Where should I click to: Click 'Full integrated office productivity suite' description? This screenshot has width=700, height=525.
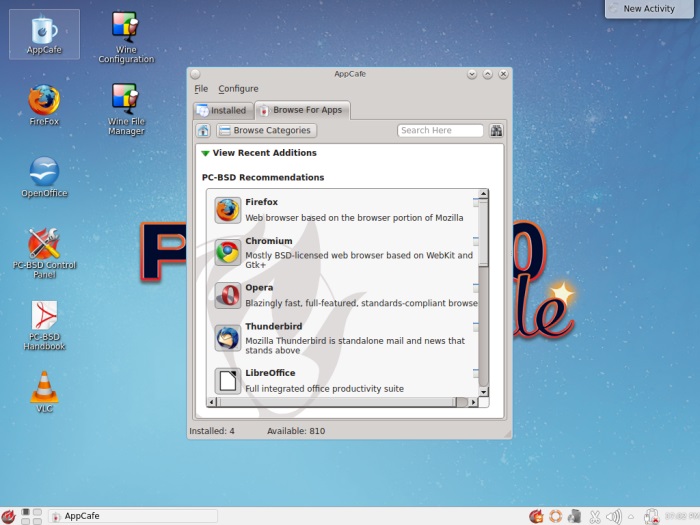point(325,389)
